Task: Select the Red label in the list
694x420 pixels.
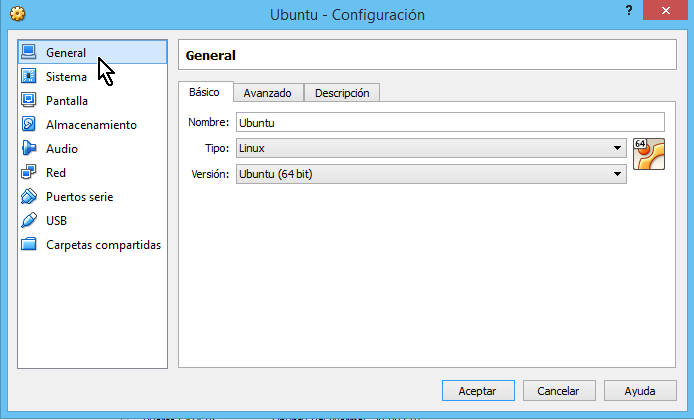Action: pyautogui.click(x=56, y=173)
